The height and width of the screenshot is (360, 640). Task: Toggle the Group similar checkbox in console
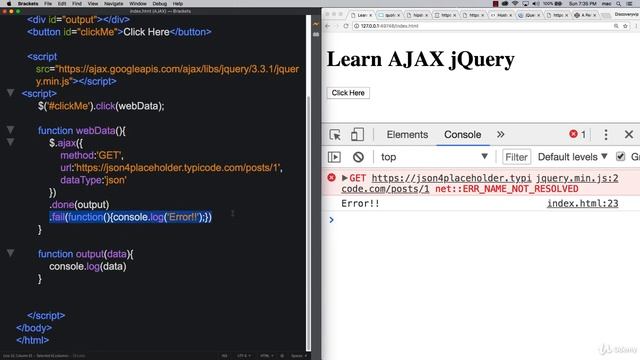click(x=620, y=157)
